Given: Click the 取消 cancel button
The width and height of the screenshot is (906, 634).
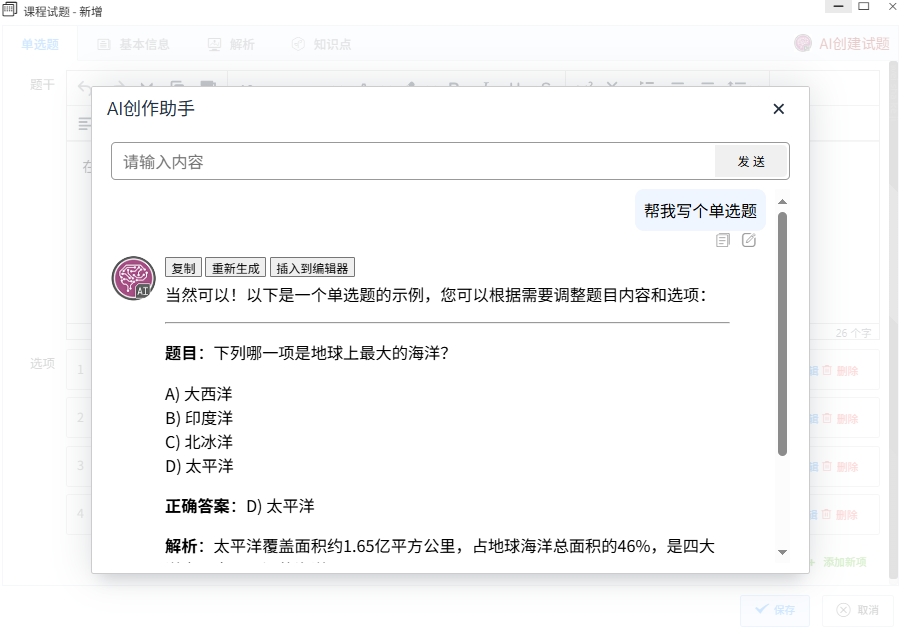Looking at the screenshot, I should 857,610.
